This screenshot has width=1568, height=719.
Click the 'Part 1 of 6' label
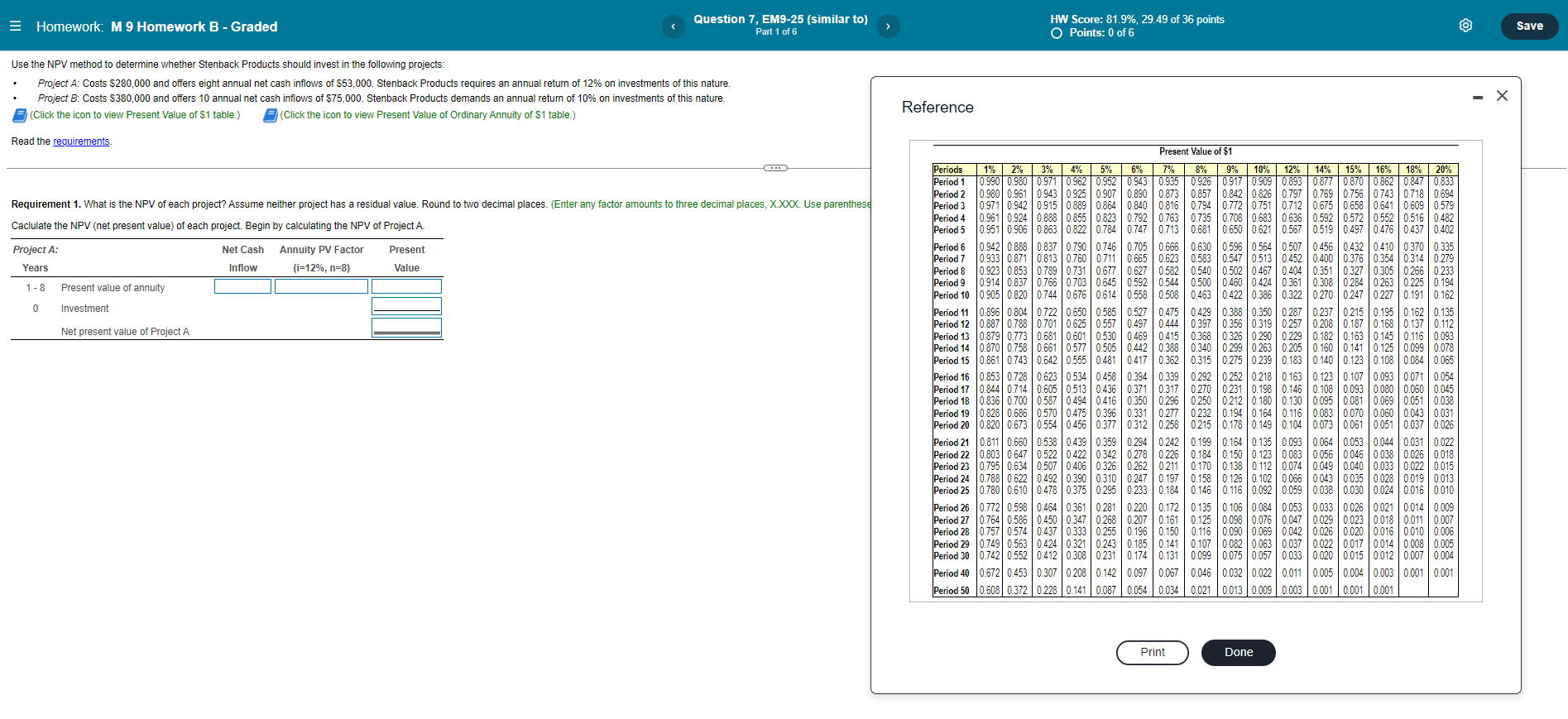tap(776, 32)
